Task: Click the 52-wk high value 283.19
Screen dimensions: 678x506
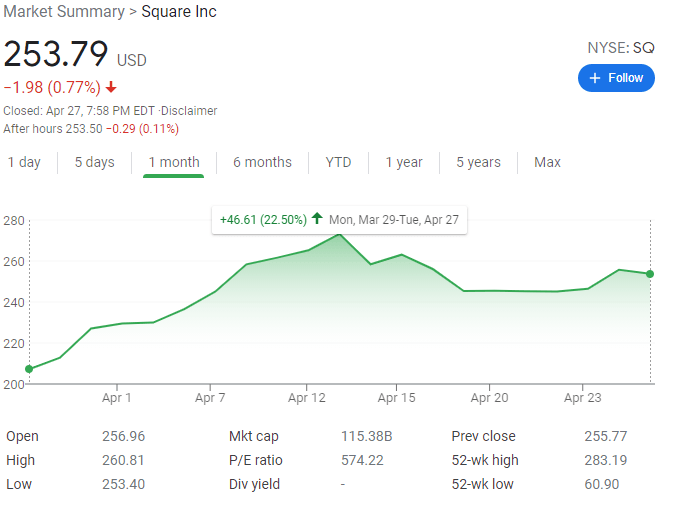Action: pyautogui.click(x=606, y=460)
